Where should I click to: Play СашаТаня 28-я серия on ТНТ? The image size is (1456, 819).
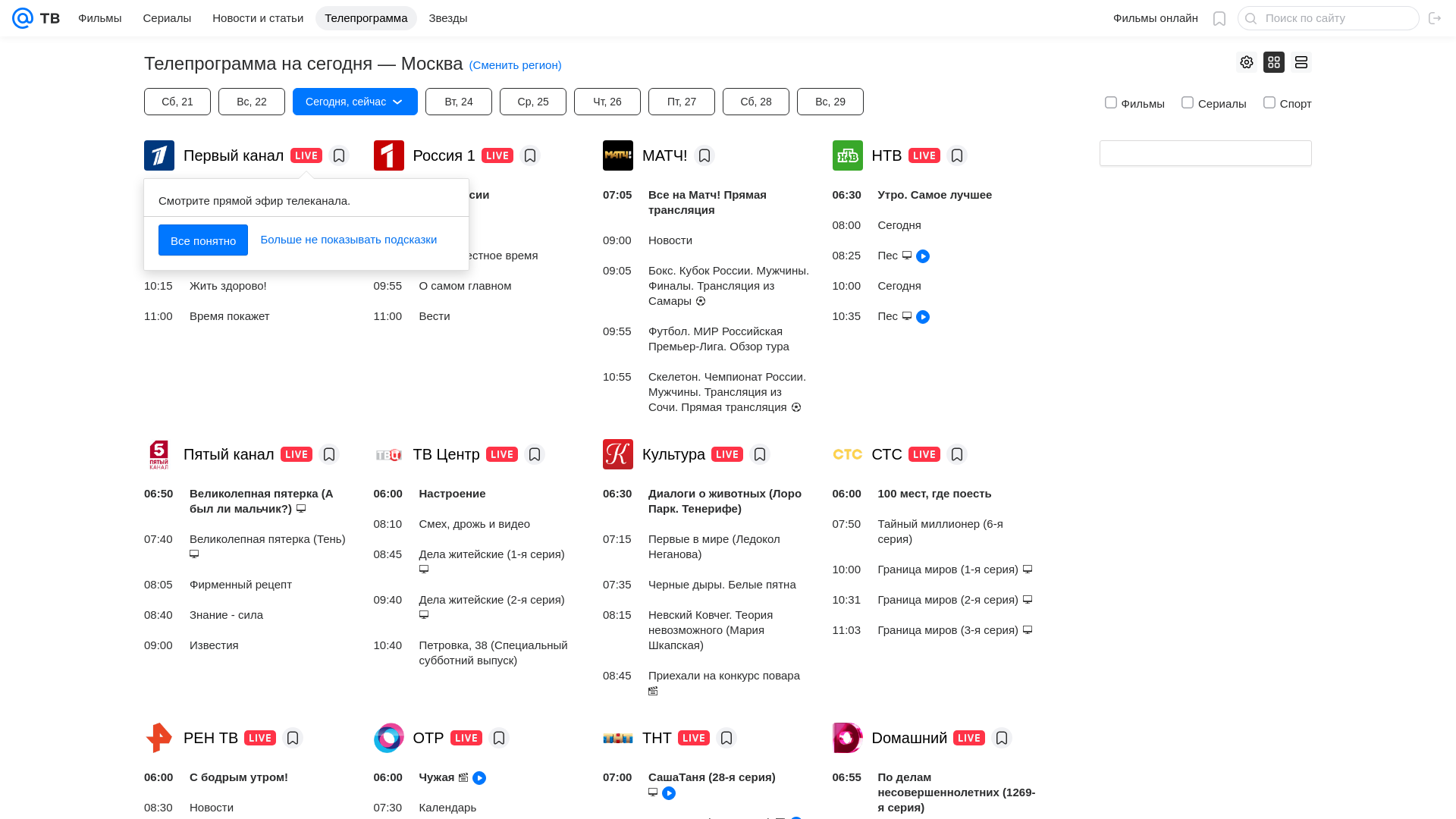[x=669, y=793]
